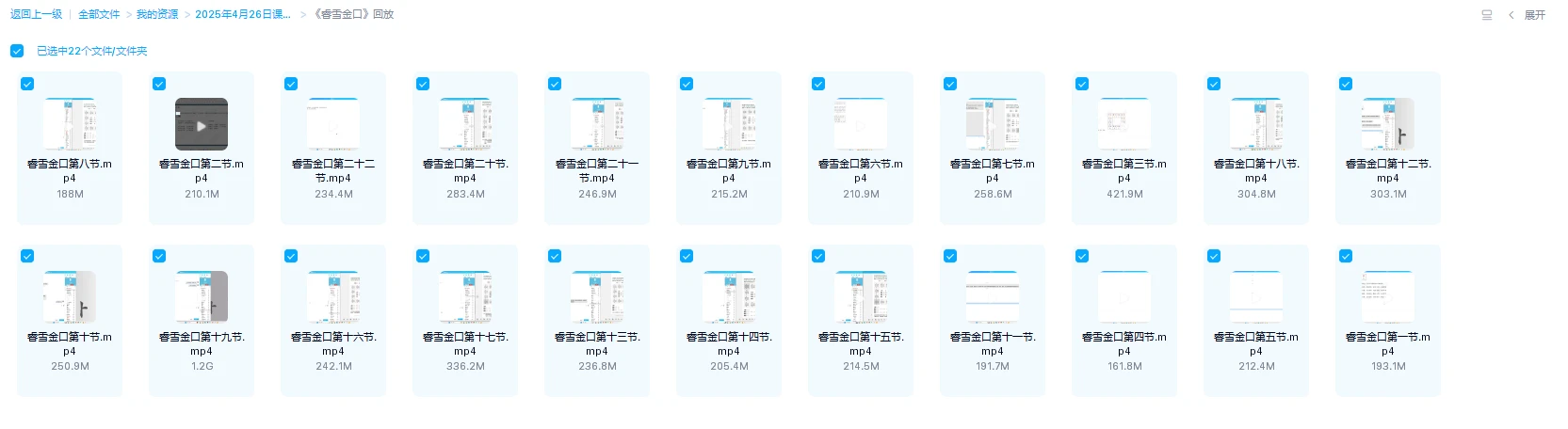Deselect the 第三节.mp4 checkbox
1568x429 pixels.
[x=1082, y=84]
